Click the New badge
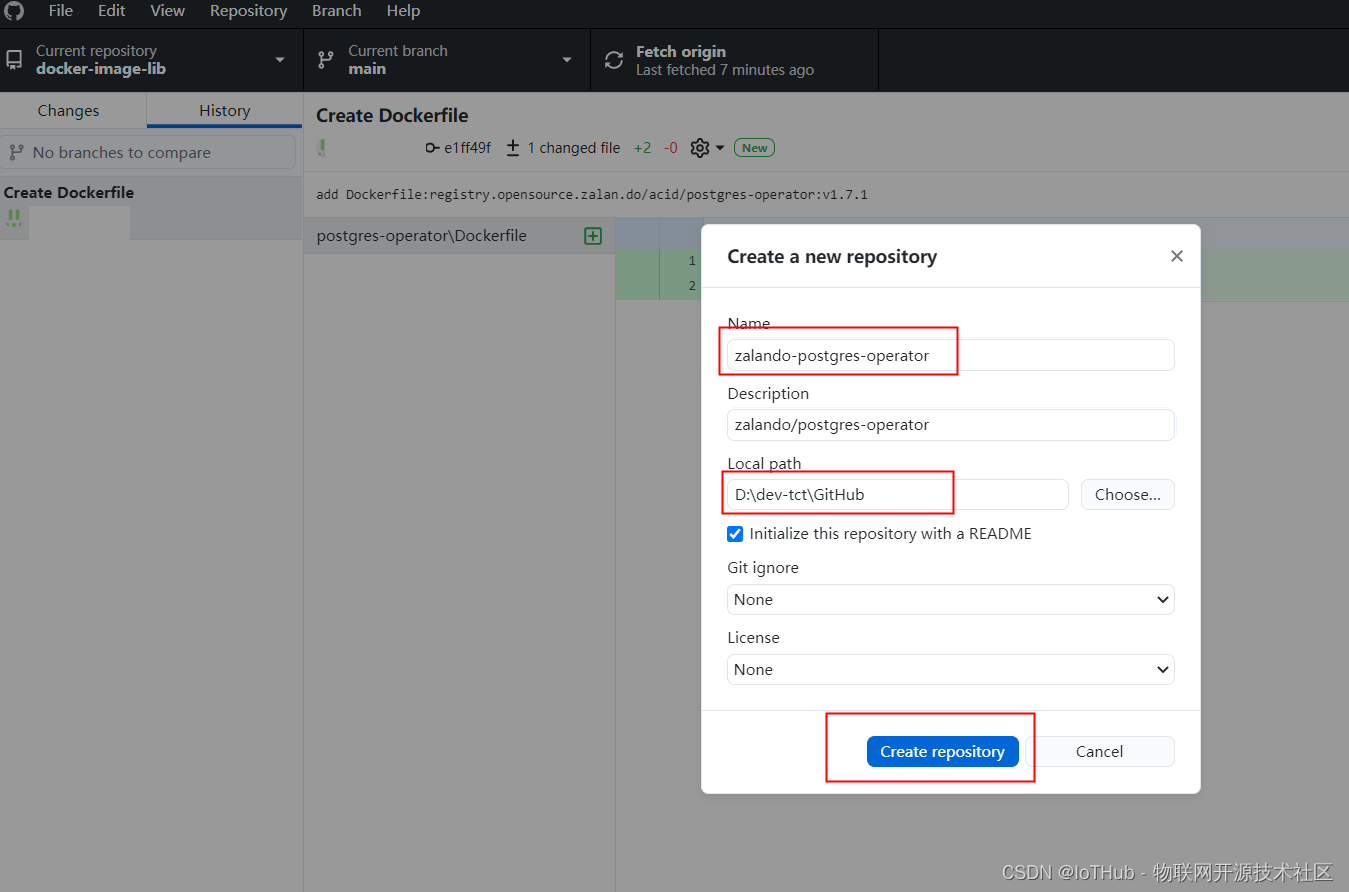This screenshot has height=892, width=1349. tap(754, 148)
